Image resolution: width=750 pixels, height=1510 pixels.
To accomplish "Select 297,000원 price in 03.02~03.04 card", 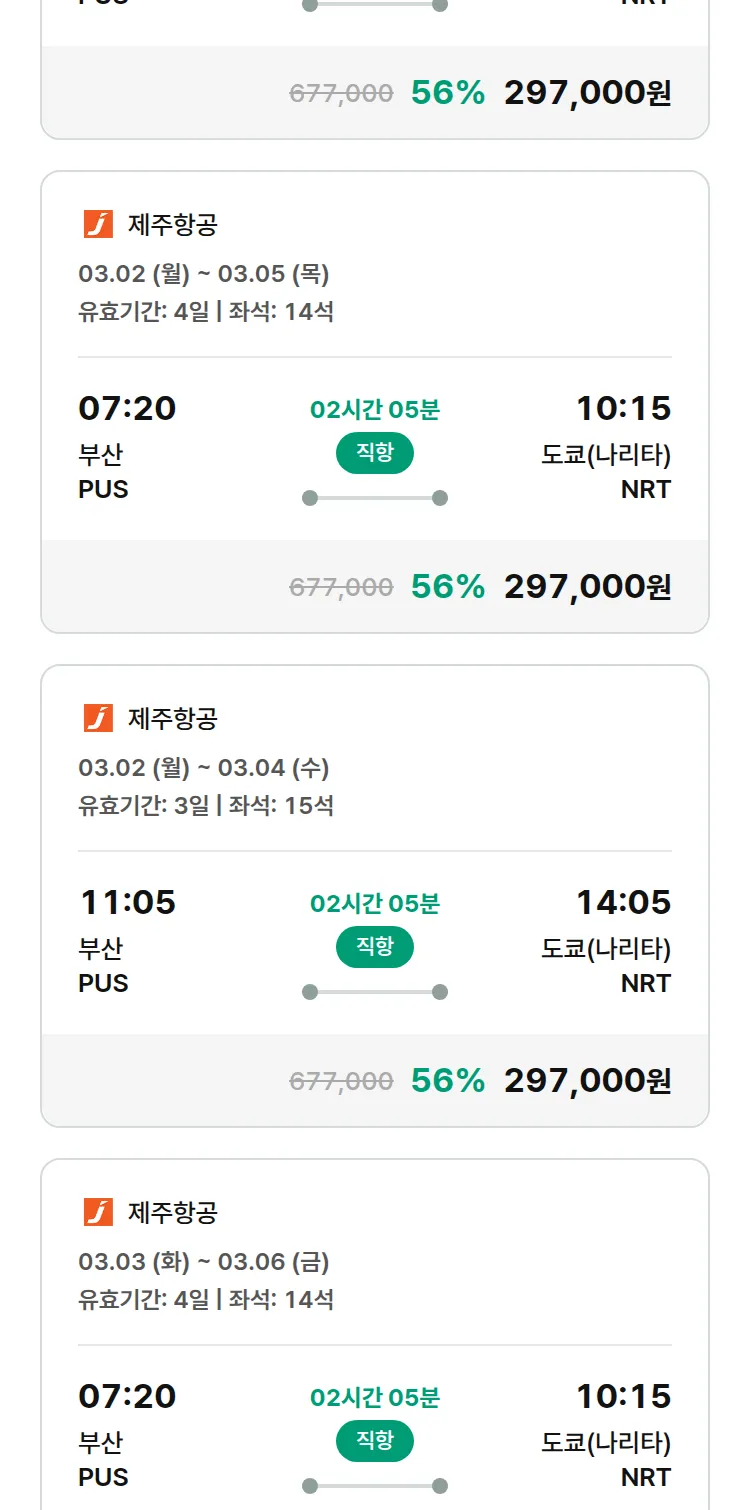I will pyautogui.click(x=587, y=1081).
